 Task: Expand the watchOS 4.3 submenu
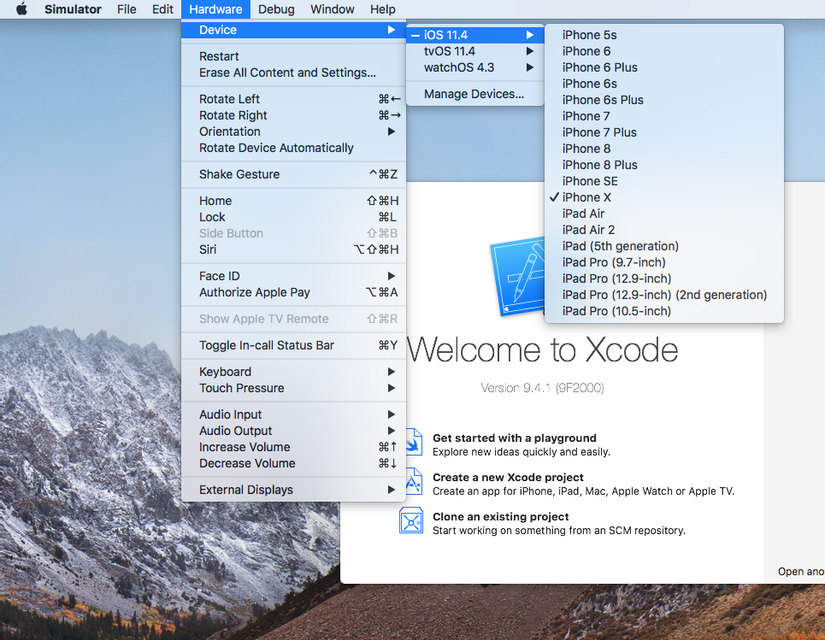pos(475,68)
